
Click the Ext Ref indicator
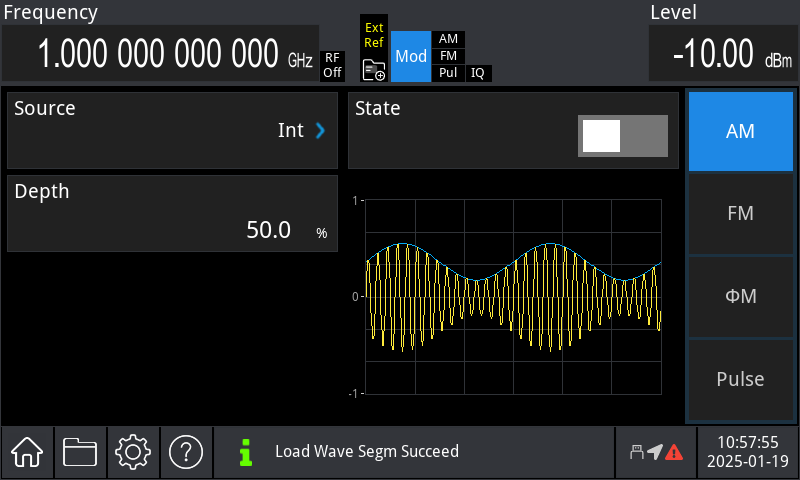tap(374, 35)
